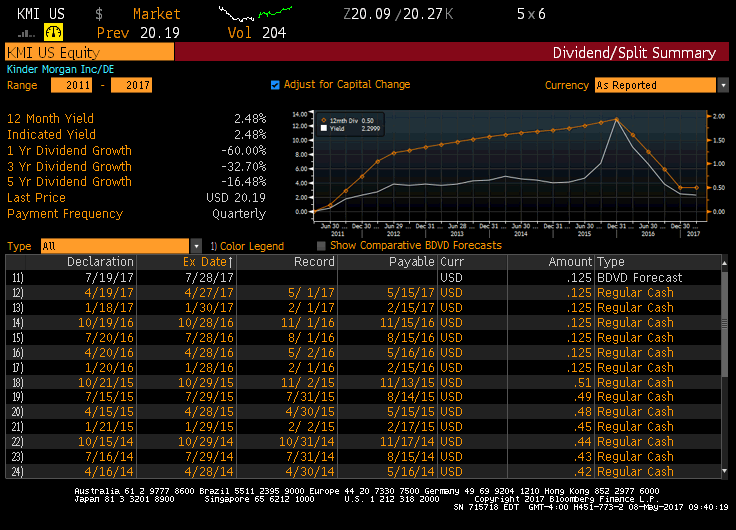Click the signal bars icon beside gauge
736x530 pixels.
pyautogui.click(x=26, y=33)
